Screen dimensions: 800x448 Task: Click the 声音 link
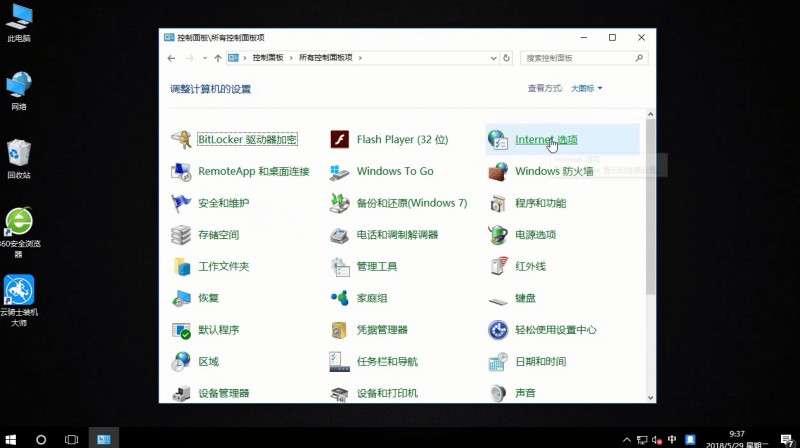525,393
